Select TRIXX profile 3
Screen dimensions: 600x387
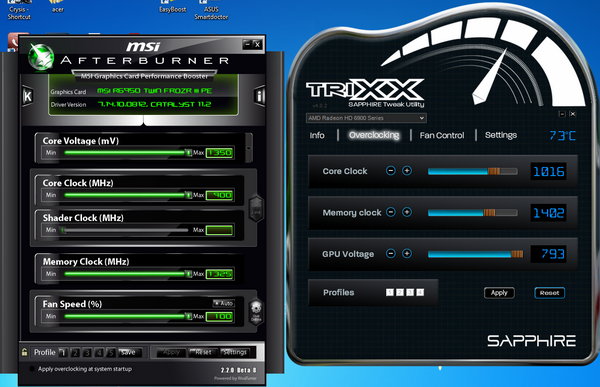click(410, 292)
